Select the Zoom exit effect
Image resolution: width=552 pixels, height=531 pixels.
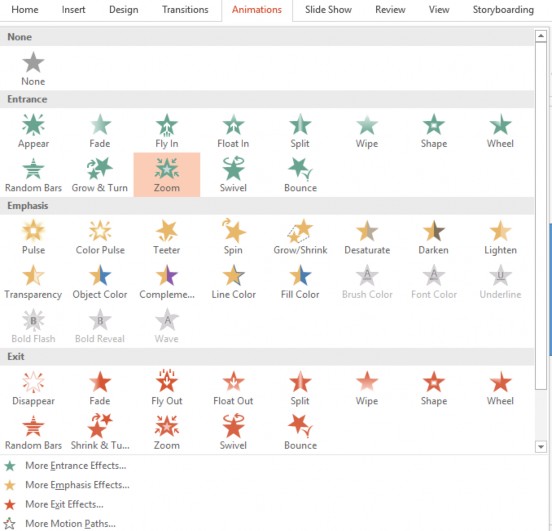(167, 432)
